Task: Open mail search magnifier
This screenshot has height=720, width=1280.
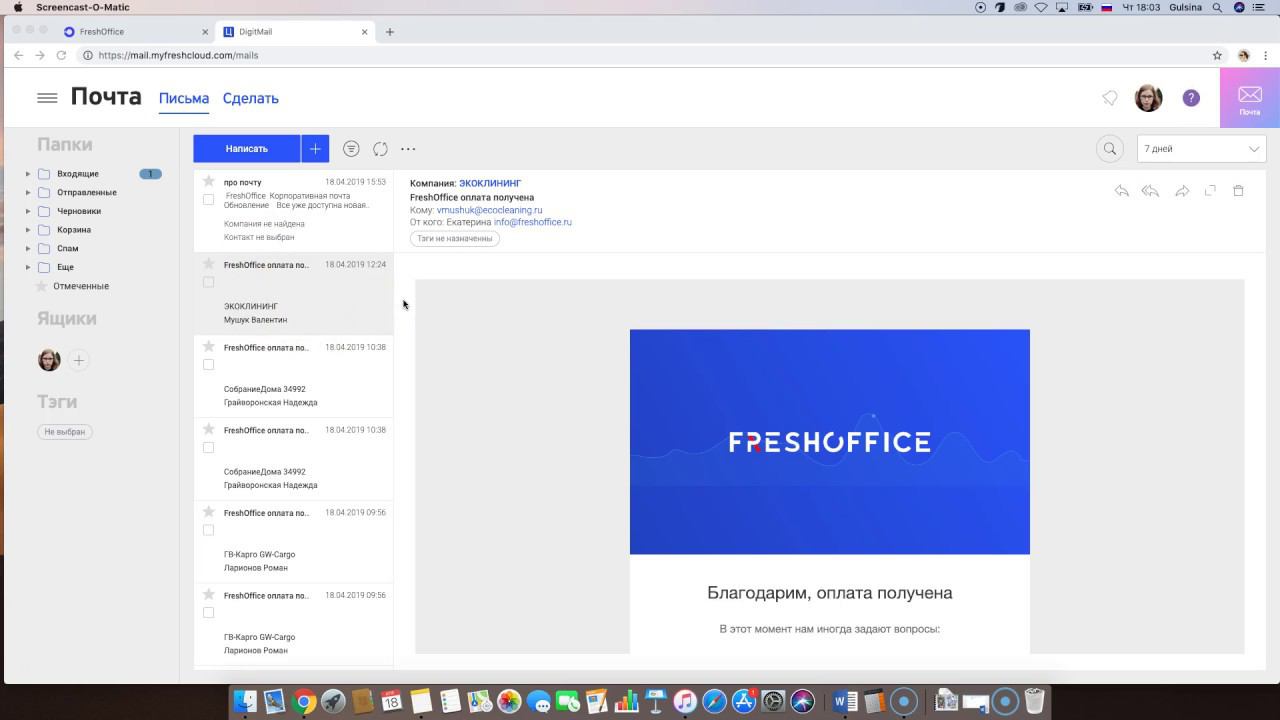Action: click(1110, 148)
